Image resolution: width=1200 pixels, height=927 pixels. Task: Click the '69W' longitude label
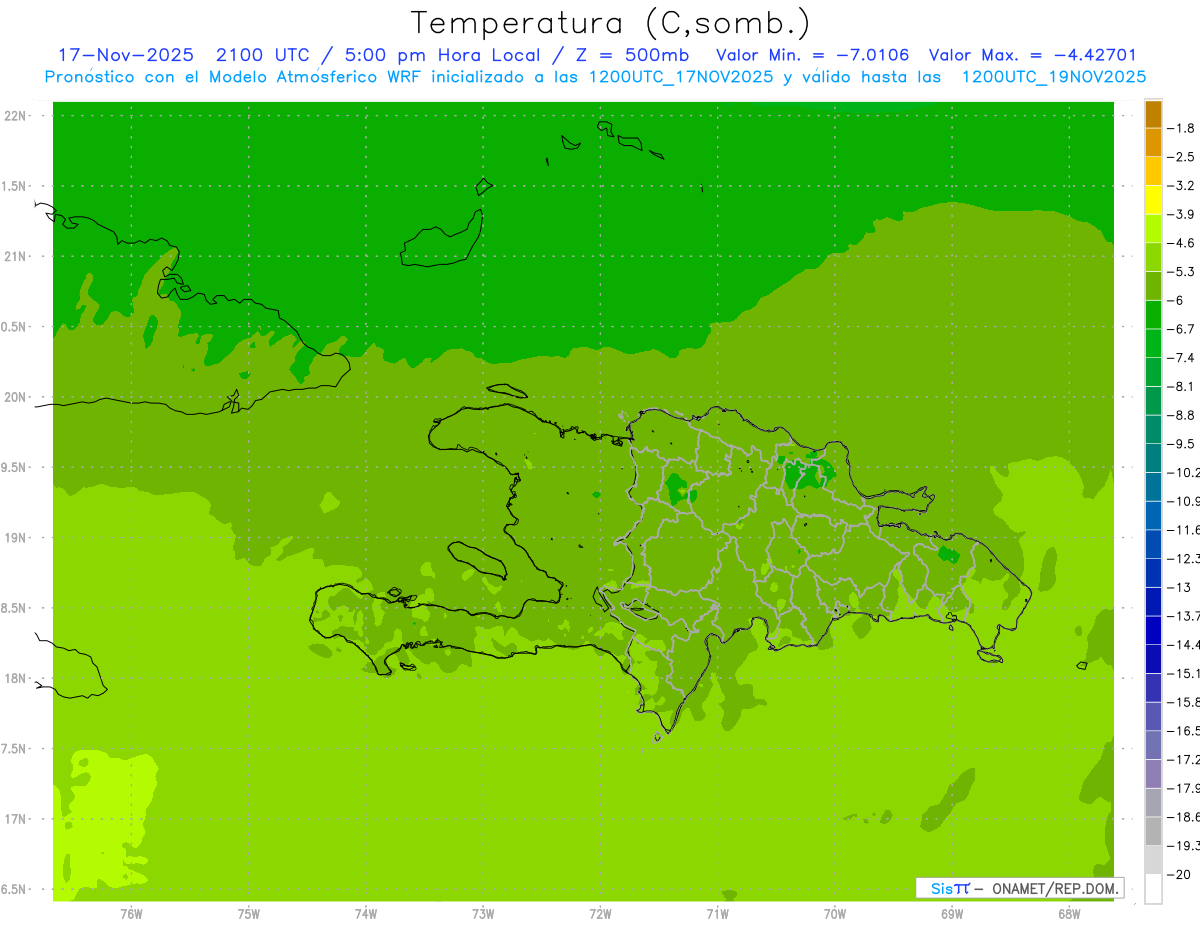pos(952,914)
